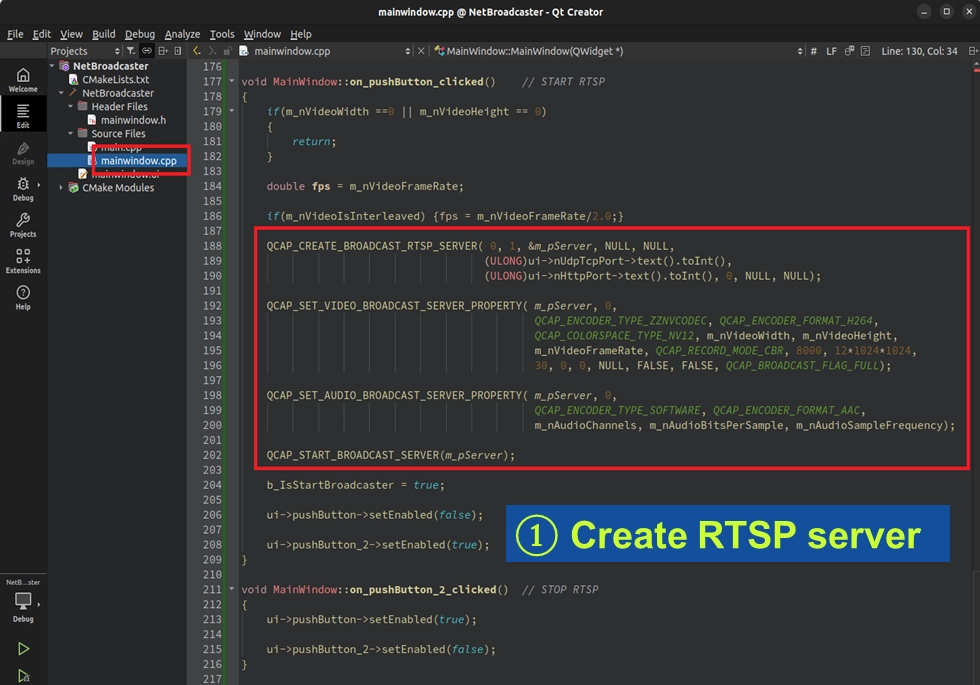Click the 'double fps' declaration line
The width and height of the screenshot is (980, 685).
(365, 186)
